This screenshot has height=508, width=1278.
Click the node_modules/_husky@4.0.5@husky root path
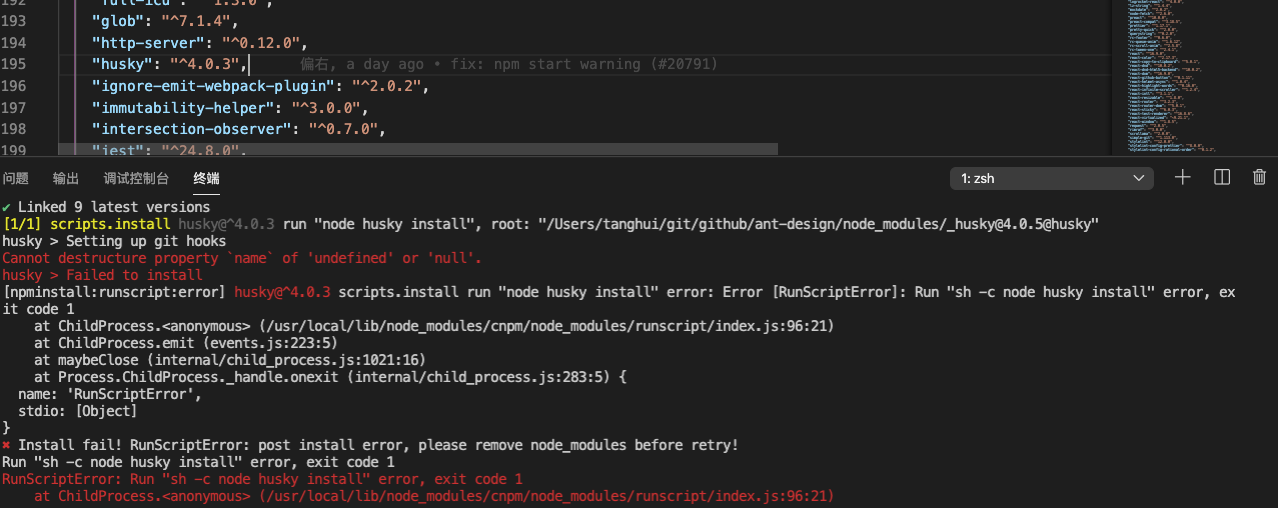[x=819, y=224]
